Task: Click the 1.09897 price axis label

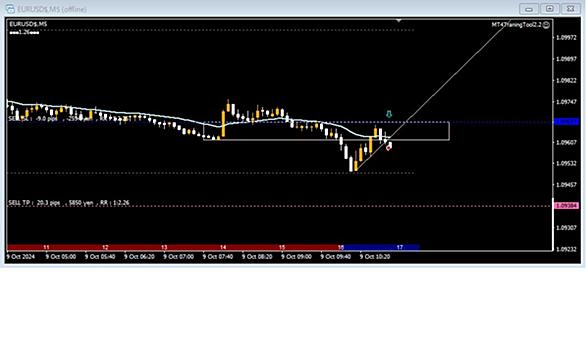Action: point(566,59)
